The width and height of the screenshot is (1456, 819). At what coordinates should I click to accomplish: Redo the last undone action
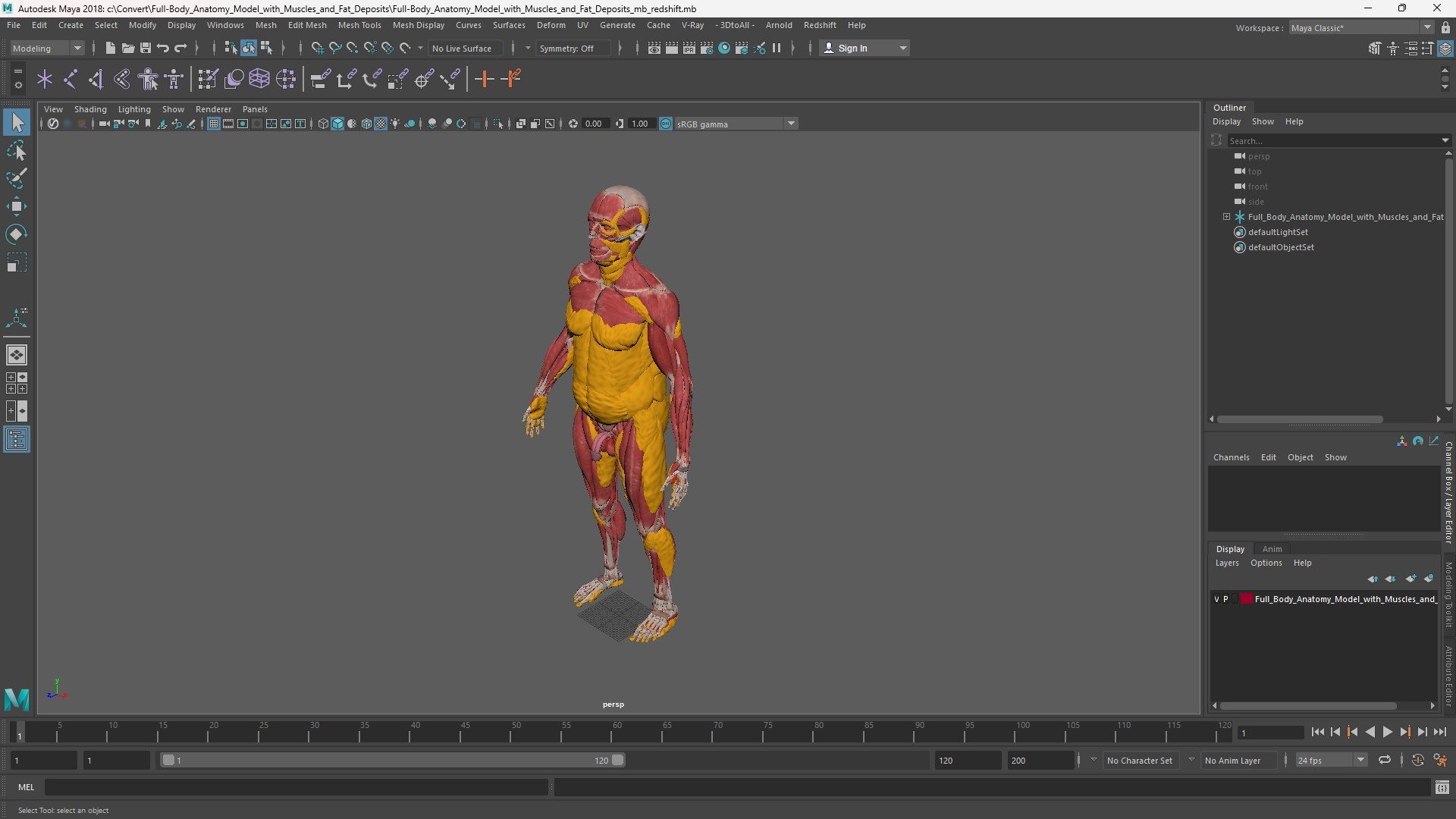pos(180,48)
